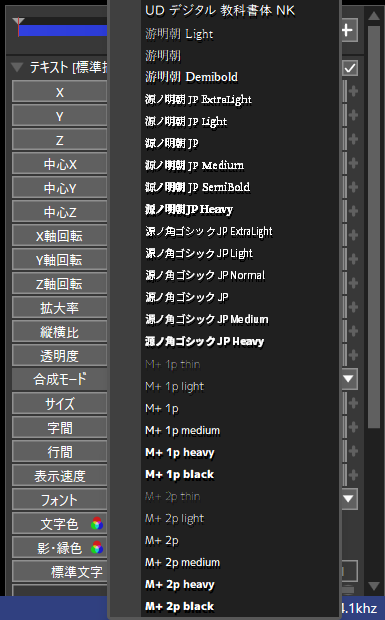
Task: Click the red timeline frame marker
Action: [x=18, y=26]
